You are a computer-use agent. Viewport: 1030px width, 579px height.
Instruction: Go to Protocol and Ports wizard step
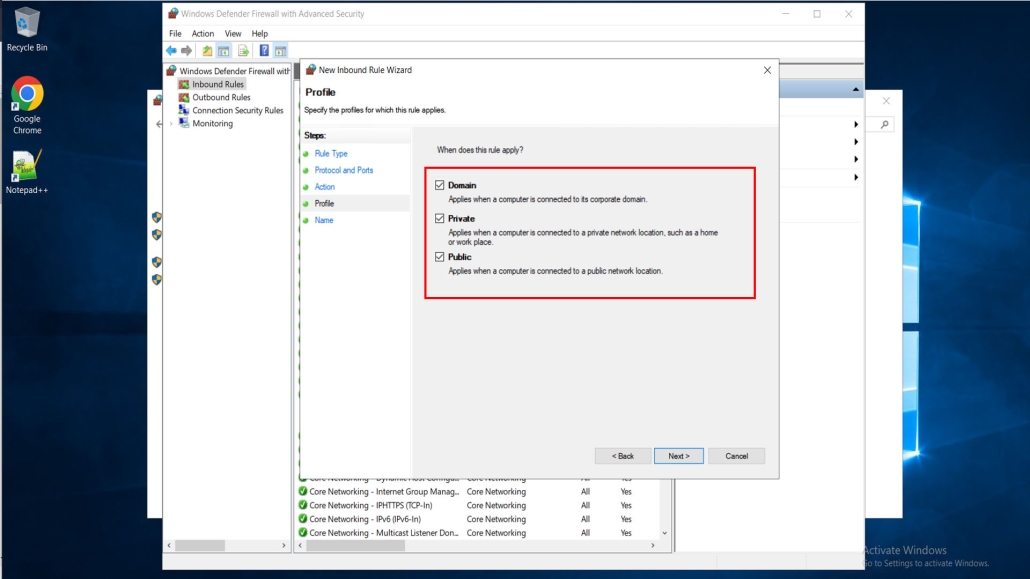click(344, 170)
